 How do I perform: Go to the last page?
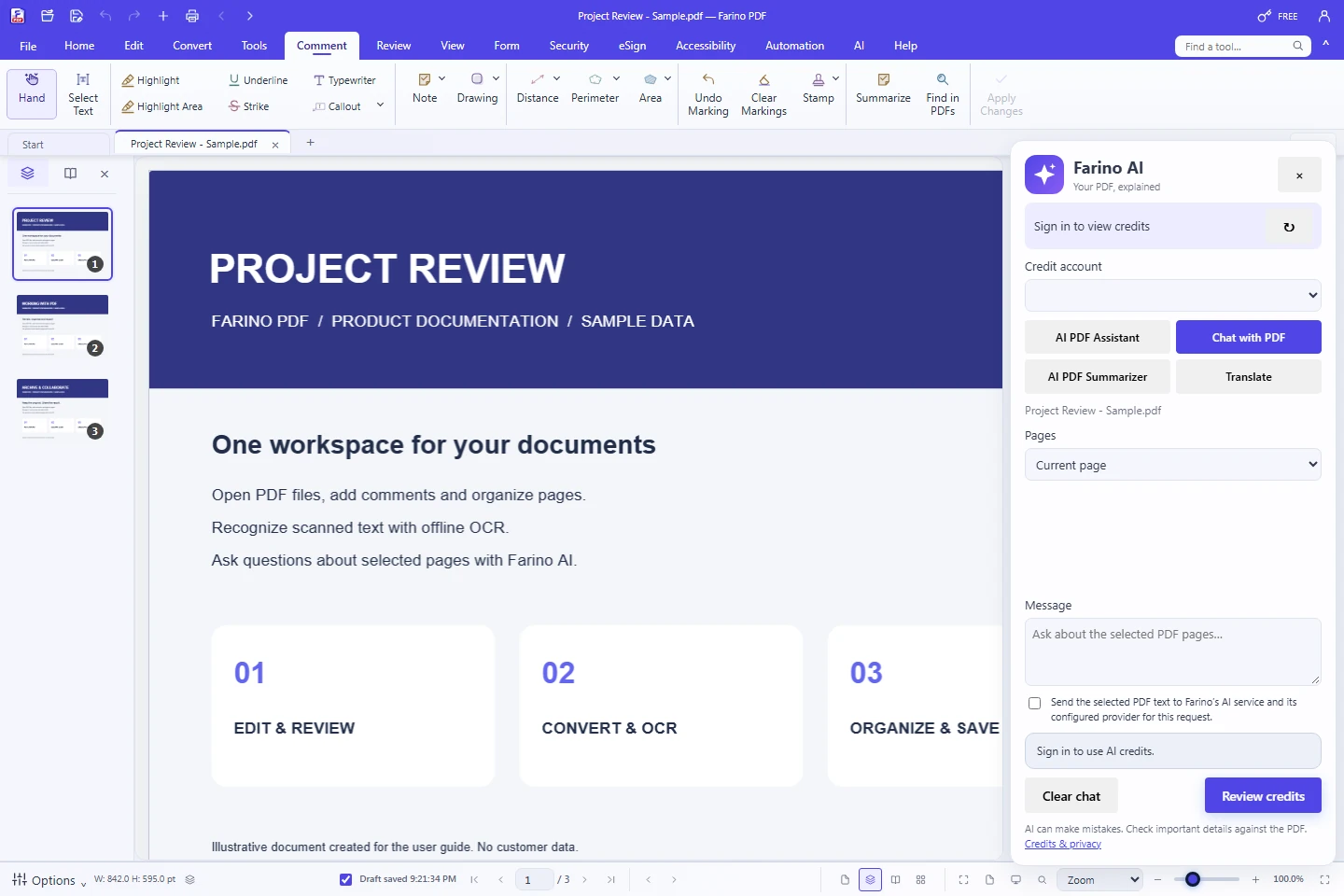611,879
